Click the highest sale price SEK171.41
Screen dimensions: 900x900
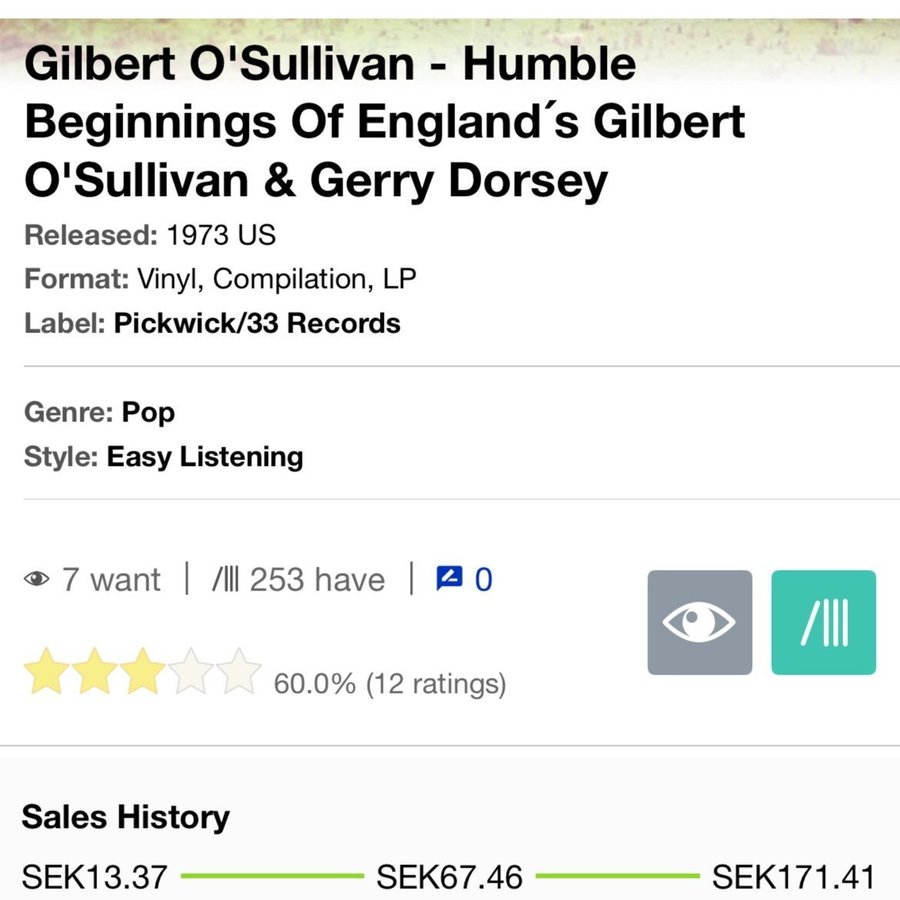click(x=793, y=877)
